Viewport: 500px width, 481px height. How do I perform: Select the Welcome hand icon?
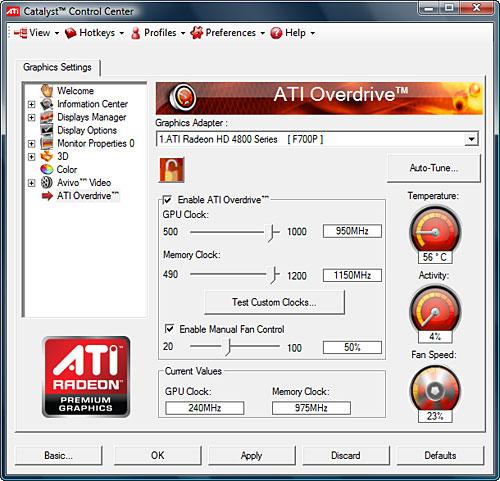(47, 91)
